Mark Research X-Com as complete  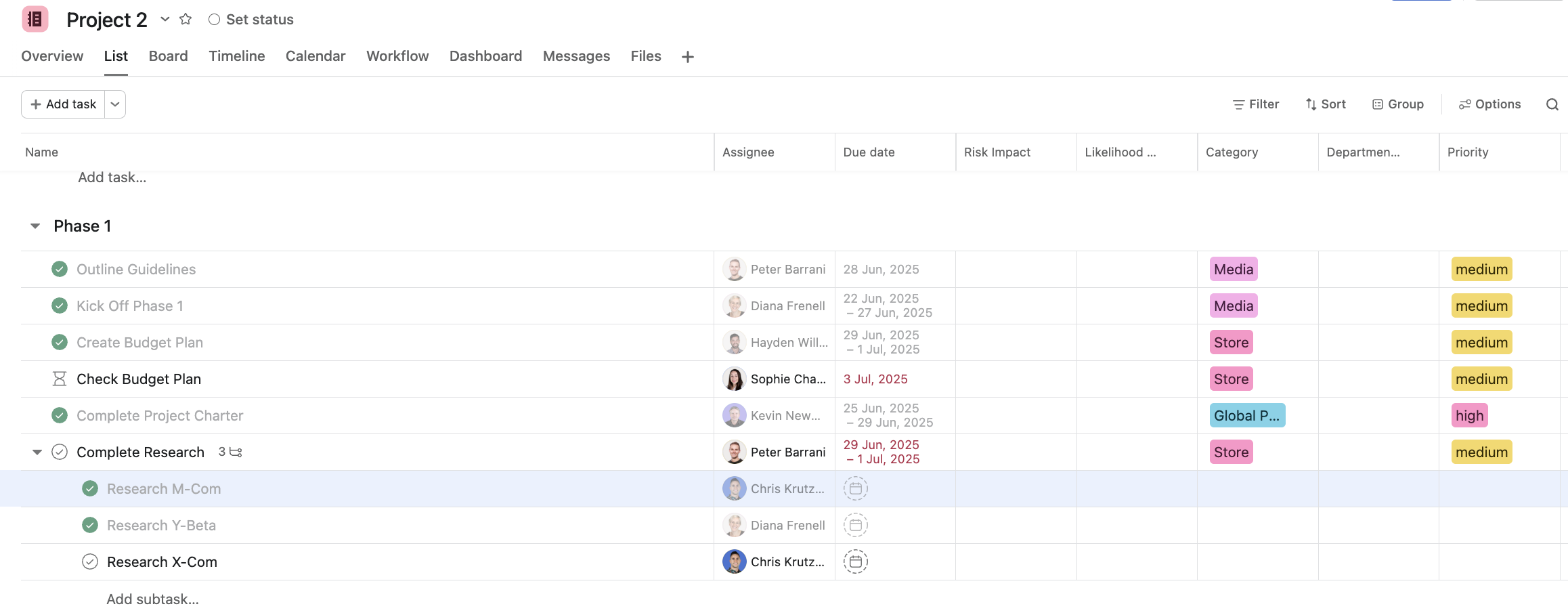[90, 562]
